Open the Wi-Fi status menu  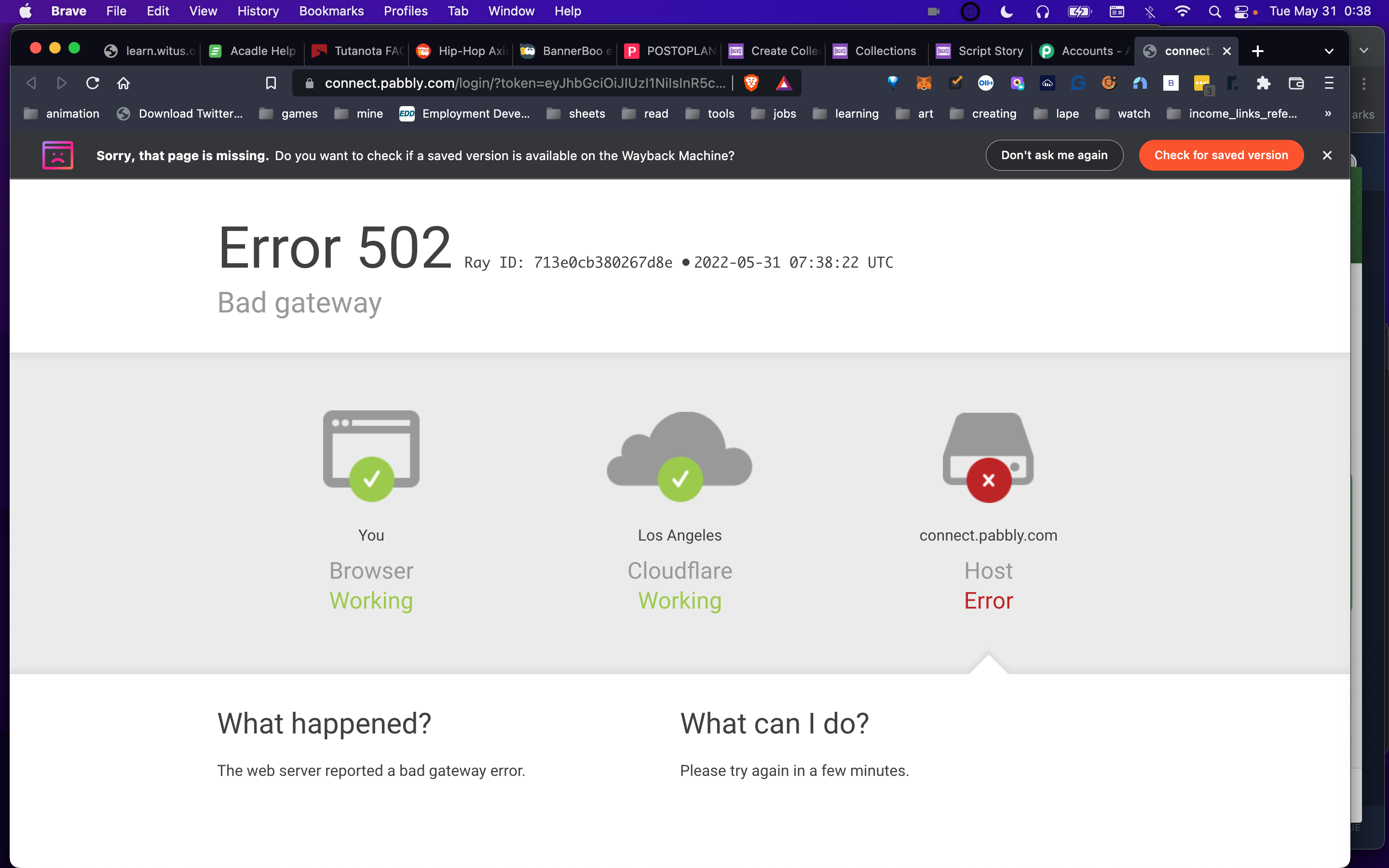click(x=1182, y=12)
